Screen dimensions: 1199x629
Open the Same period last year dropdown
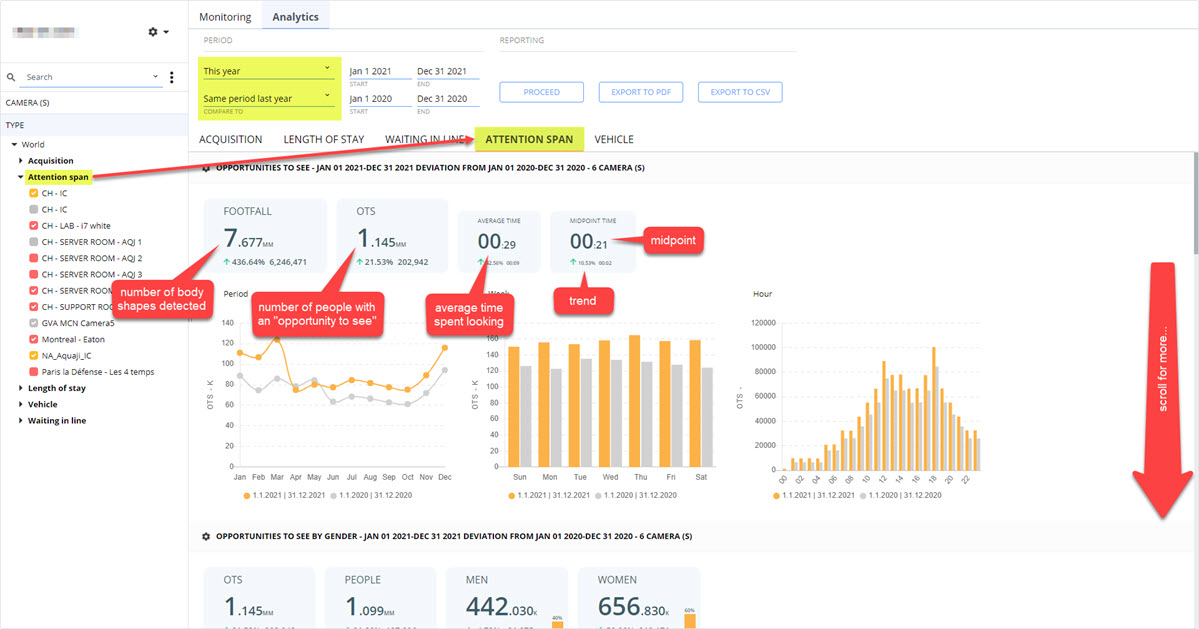tap(268, 98)
